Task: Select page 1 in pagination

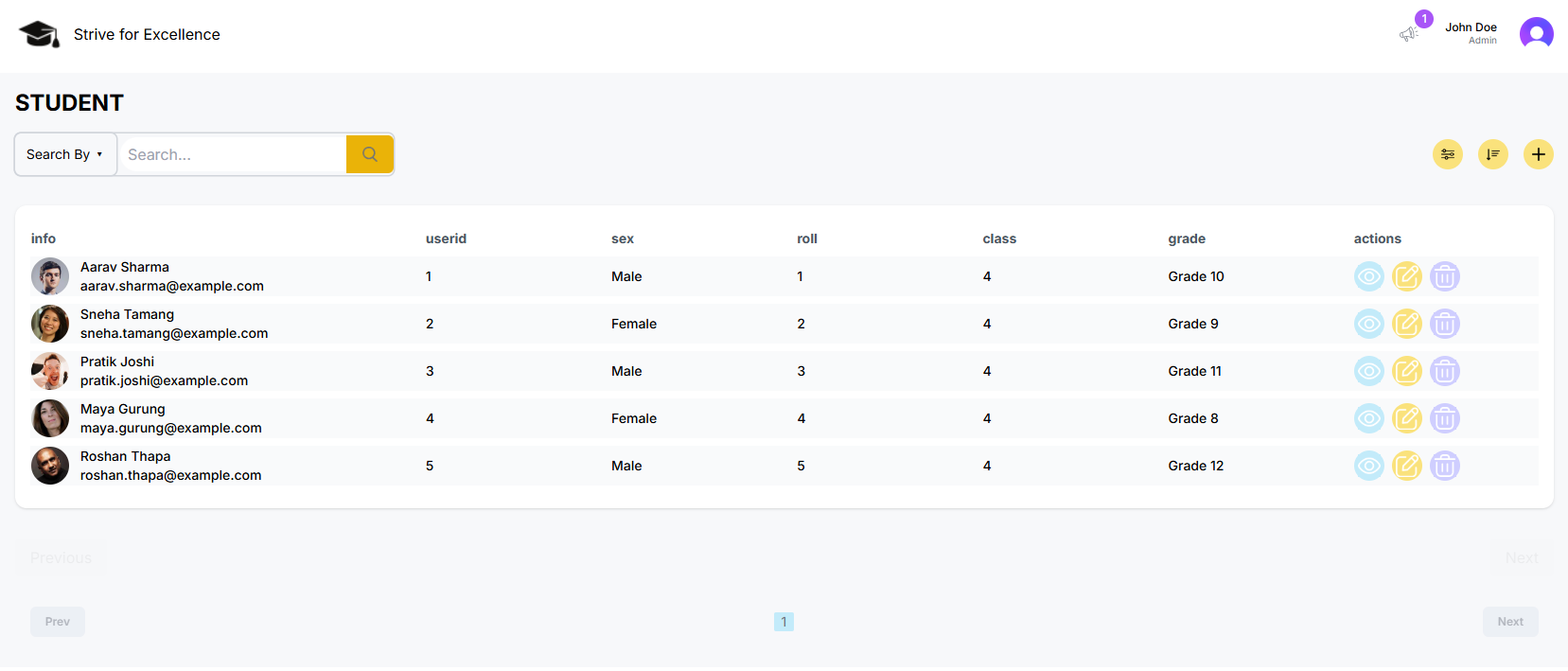Action: pos(784,622)
